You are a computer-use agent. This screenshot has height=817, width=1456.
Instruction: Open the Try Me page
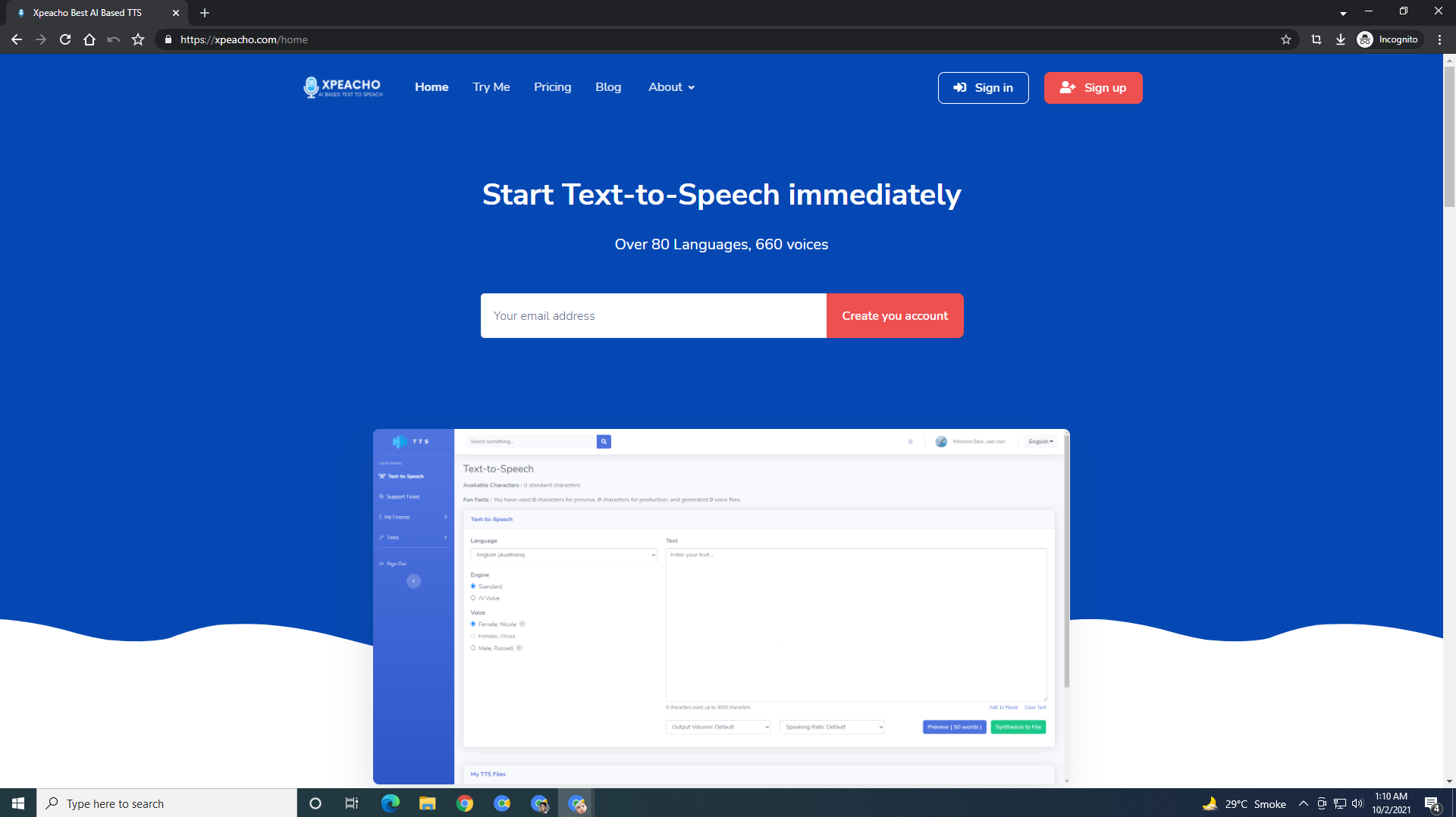click(x=491, y=87)
